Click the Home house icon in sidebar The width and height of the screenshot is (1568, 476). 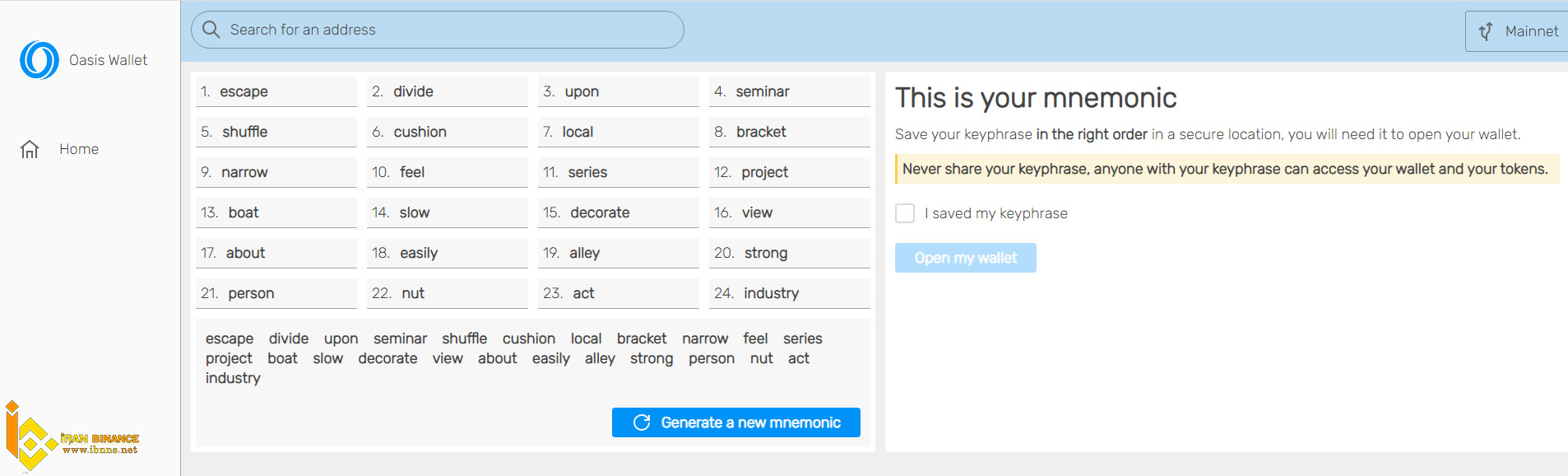click(30, 149)
